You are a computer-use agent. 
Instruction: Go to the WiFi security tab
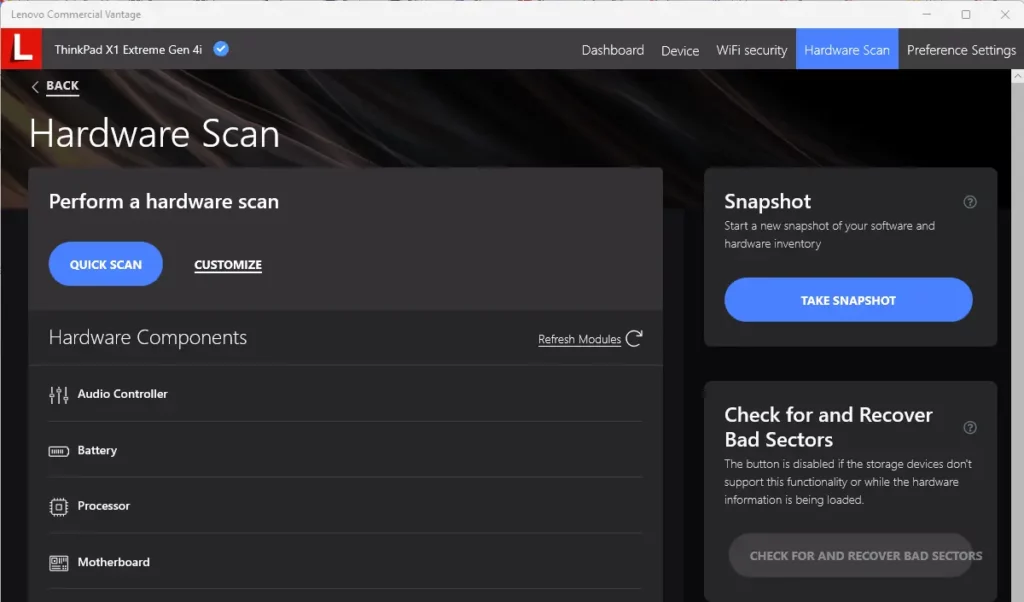tap(752, 50)
